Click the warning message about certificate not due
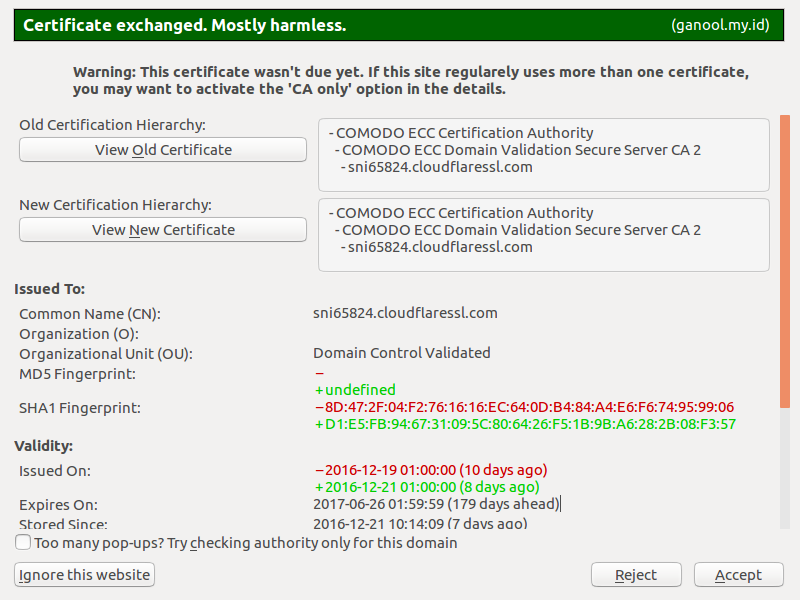The image size is (800, 600). [411, 80]
